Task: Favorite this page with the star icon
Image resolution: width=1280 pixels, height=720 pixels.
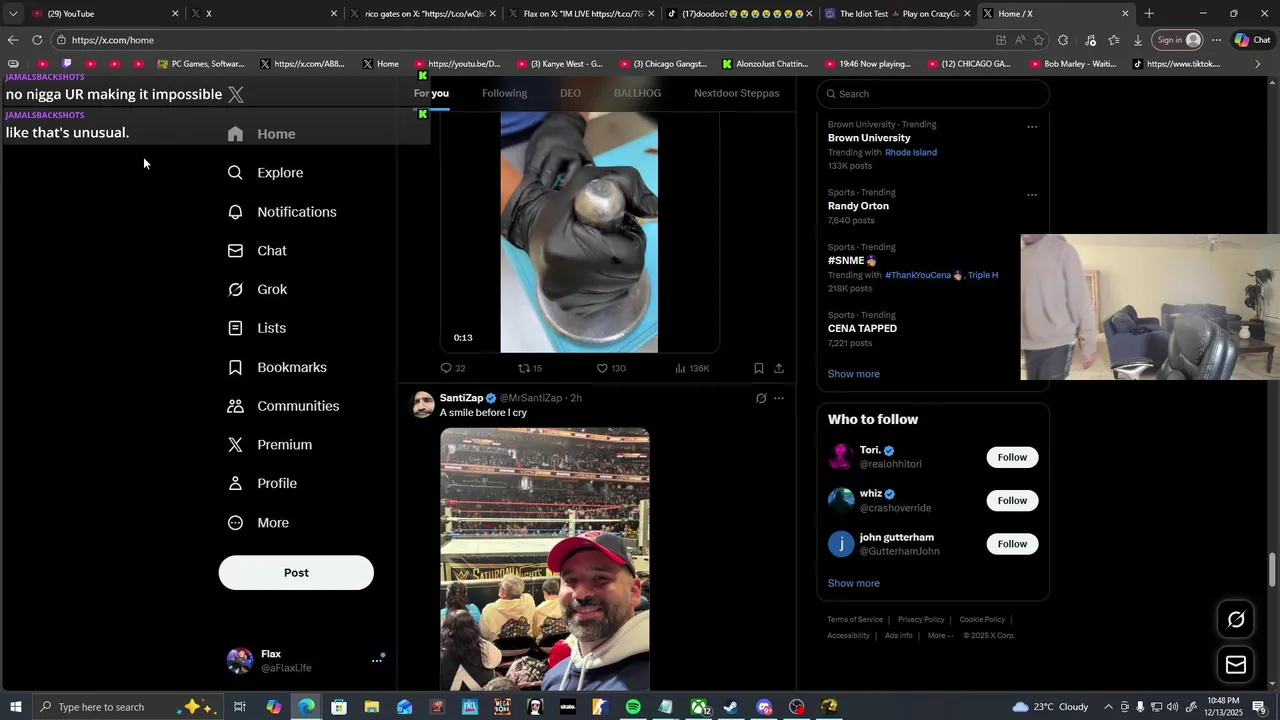Action: point(1039,40)
